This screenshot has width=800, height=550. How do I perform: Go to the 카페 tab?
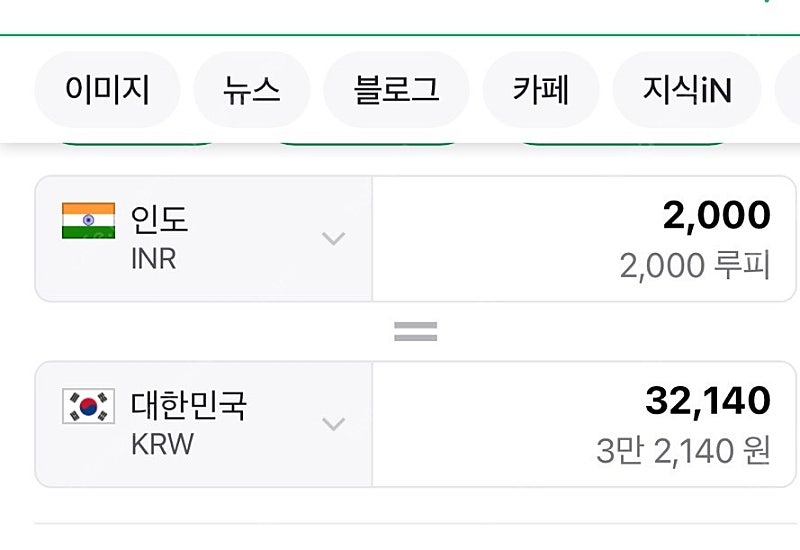coord(540,90)
